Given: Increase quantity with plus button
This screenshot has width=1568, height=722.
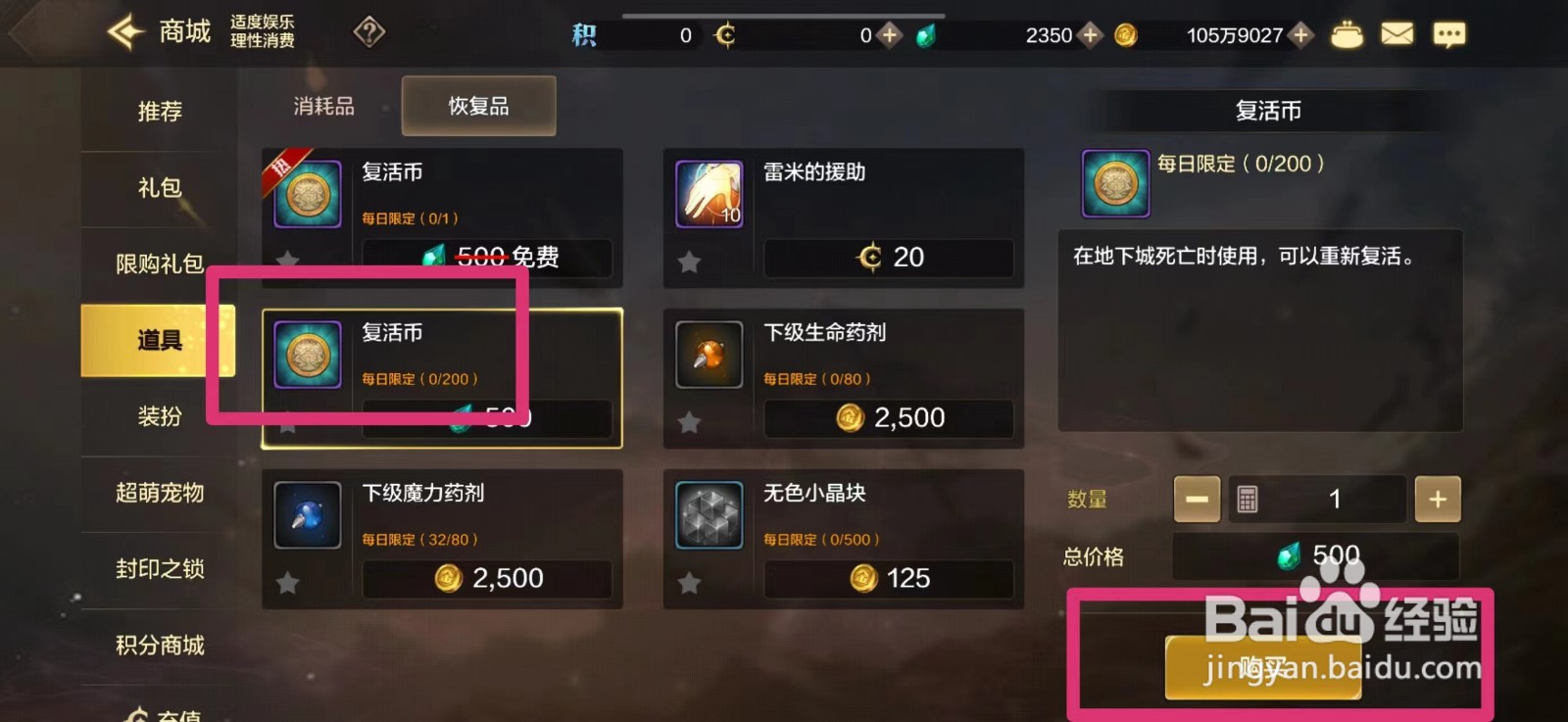Looking at the screenshot, I should click(1438, 500).
